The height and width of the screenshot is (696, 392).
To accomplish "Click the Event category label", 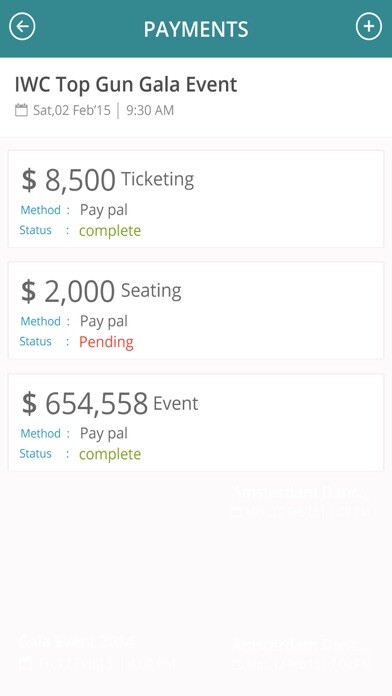I will click(x=176, y=403).
